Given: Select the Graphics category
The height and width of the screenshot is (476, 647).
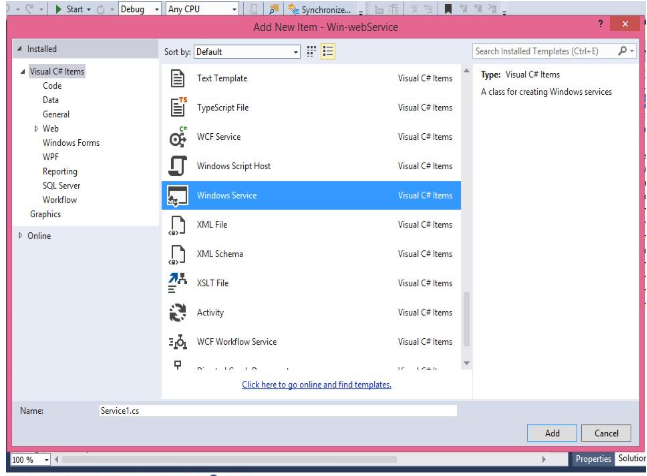Looking at the screenshot, I should point(45,214).
